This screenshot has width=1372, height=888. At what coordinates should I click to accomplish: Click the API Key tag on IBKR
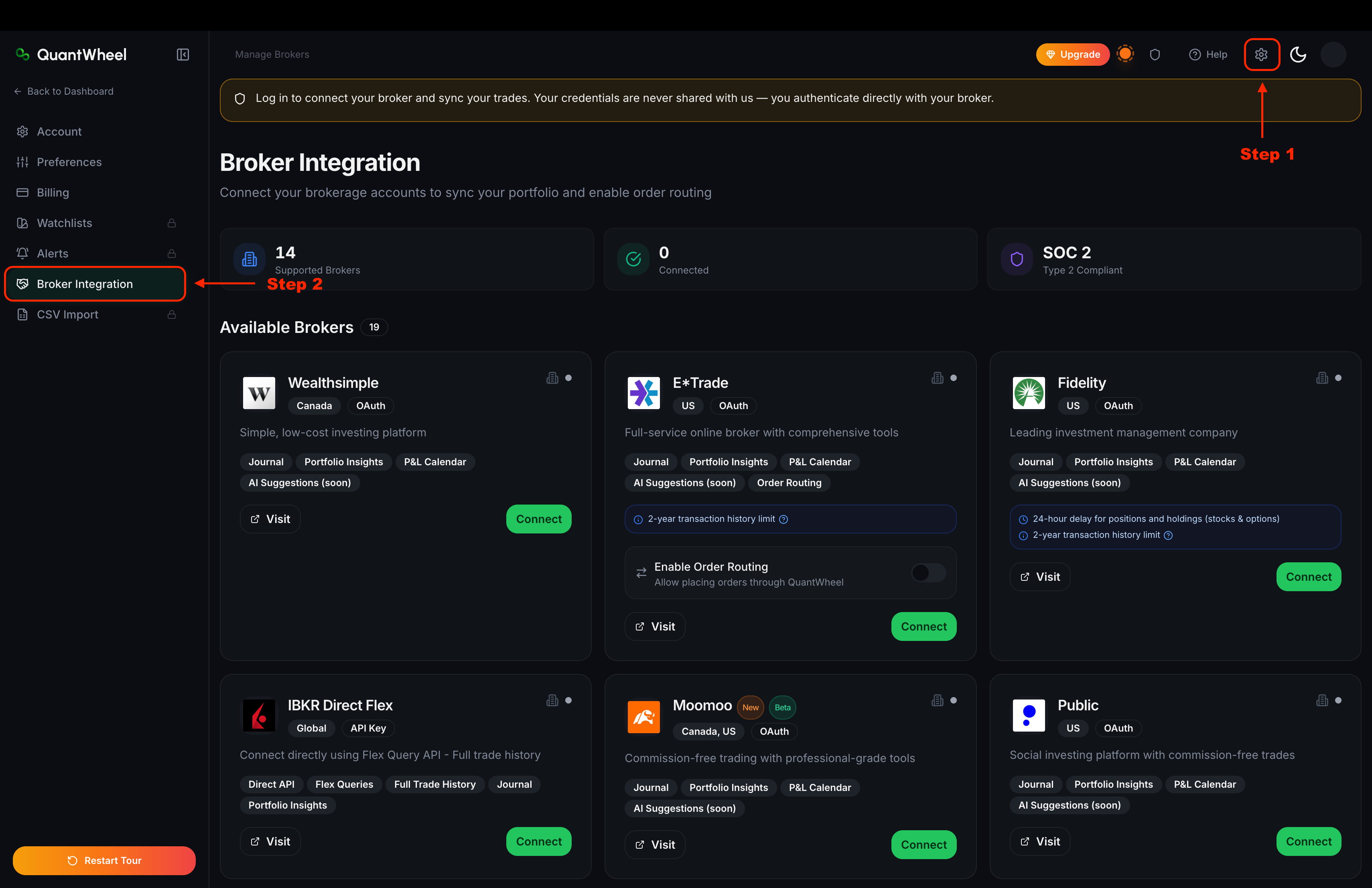pyautogui.click(x=368, y=728)
